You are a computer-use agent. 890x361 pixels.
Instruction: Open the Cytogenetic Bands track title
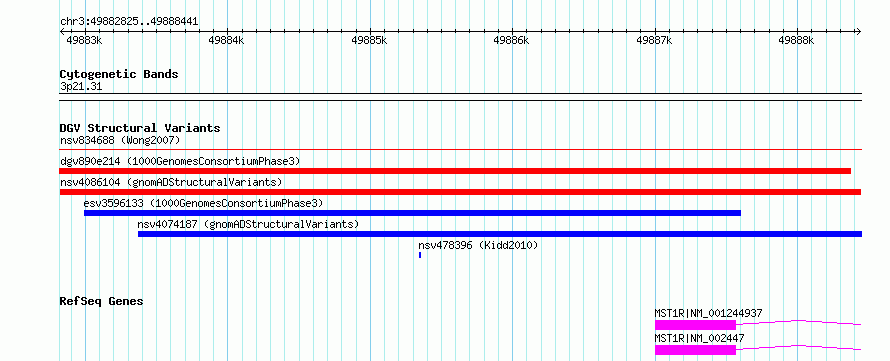pos(119,74)
